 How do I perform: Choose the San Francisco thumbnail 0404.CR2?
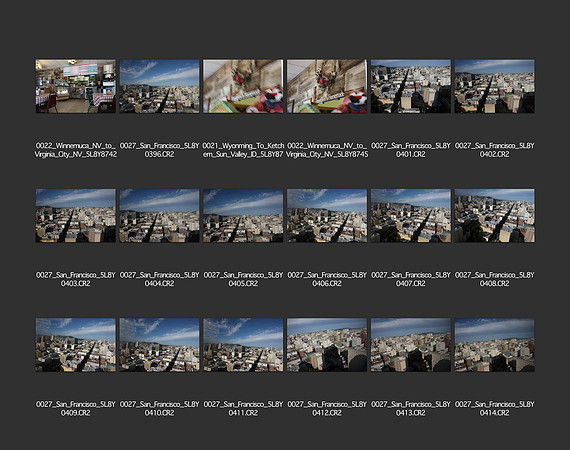click(160, 216)
